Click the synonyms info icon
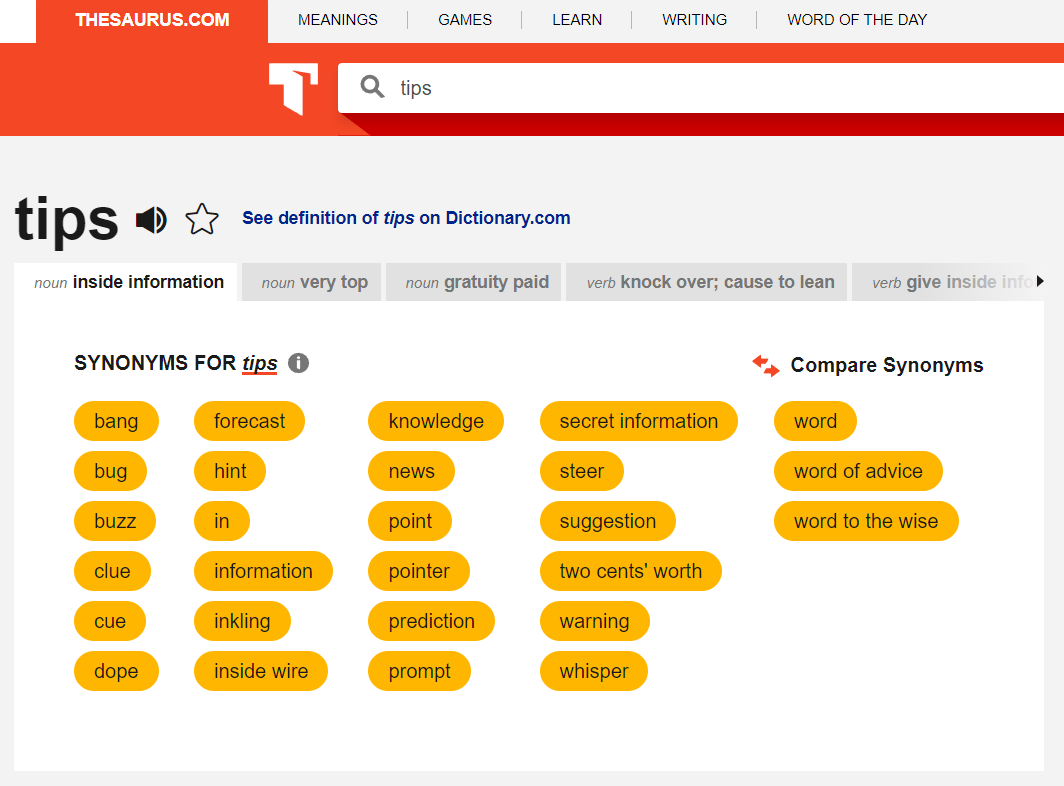This screenshot has width=1064, height=786. (x=298, y=363)
